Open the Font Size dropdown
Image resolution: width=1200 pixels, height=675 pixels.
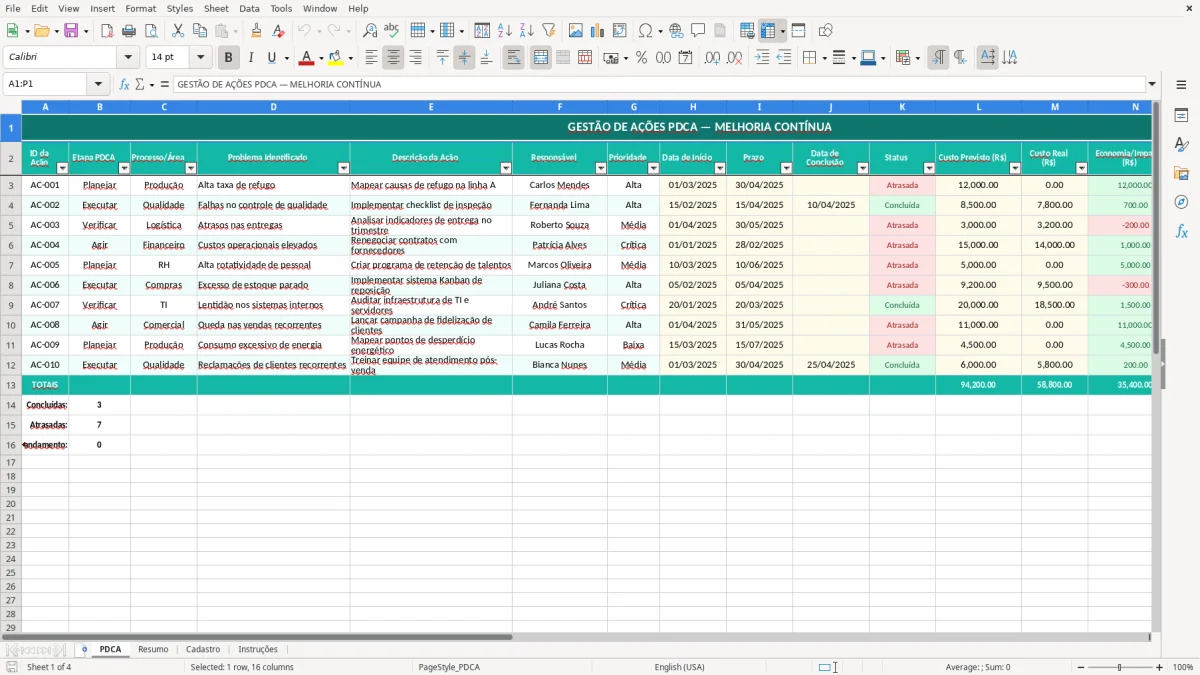click(x=201, y=58)
